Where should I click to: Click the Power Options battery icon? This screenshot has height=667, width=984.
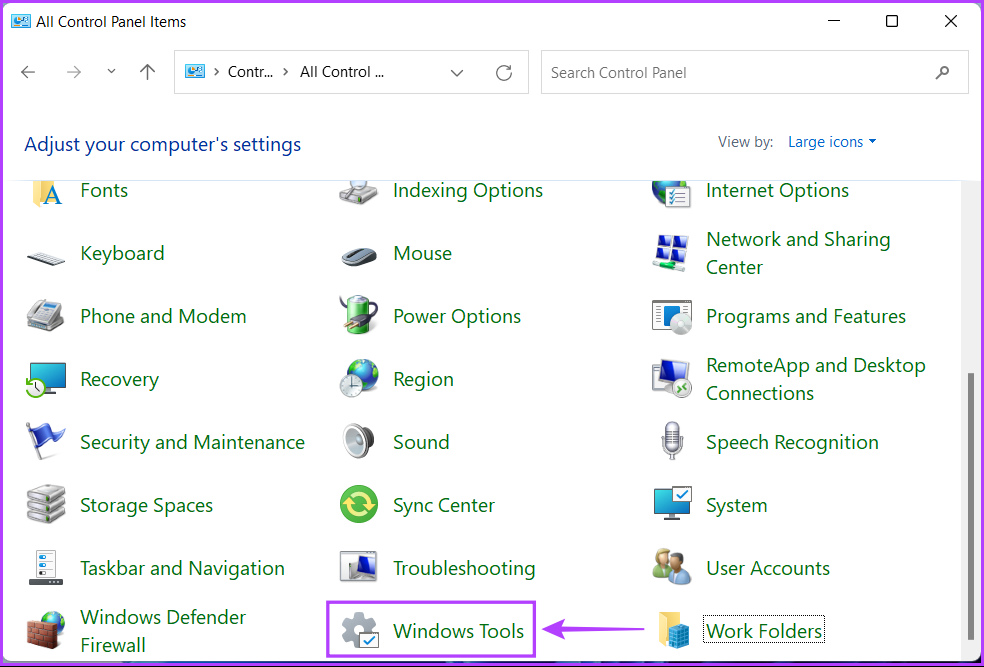click(358, 316)
